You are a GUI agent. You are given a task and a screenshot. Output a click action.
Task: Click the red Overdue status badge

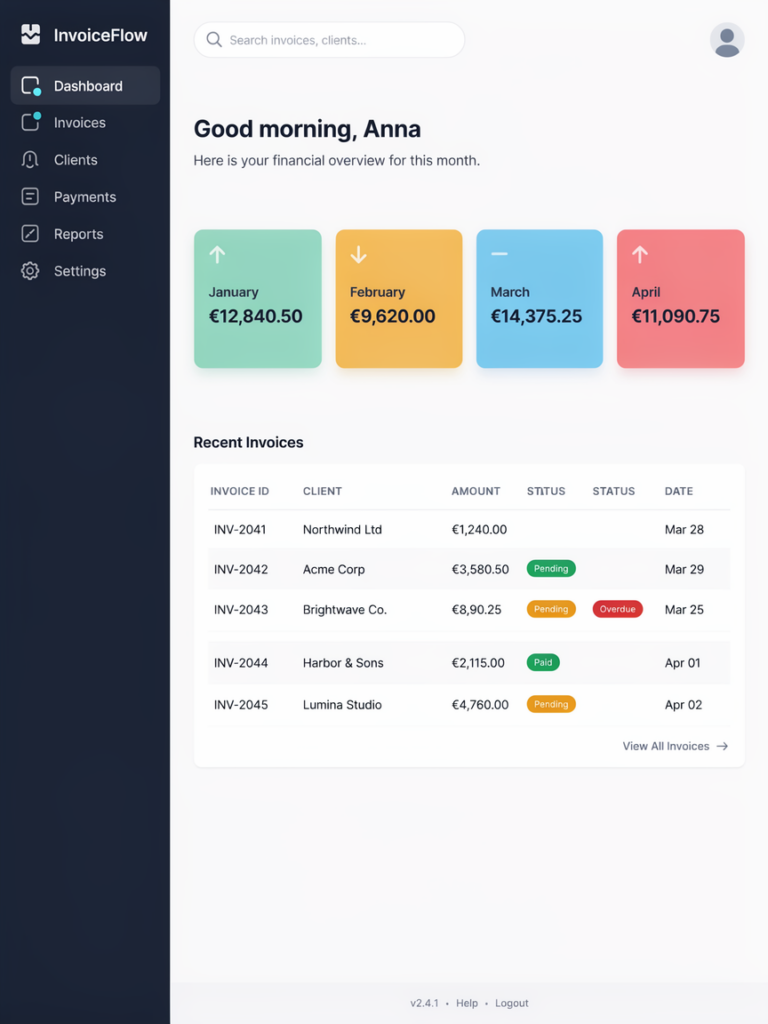617,609
